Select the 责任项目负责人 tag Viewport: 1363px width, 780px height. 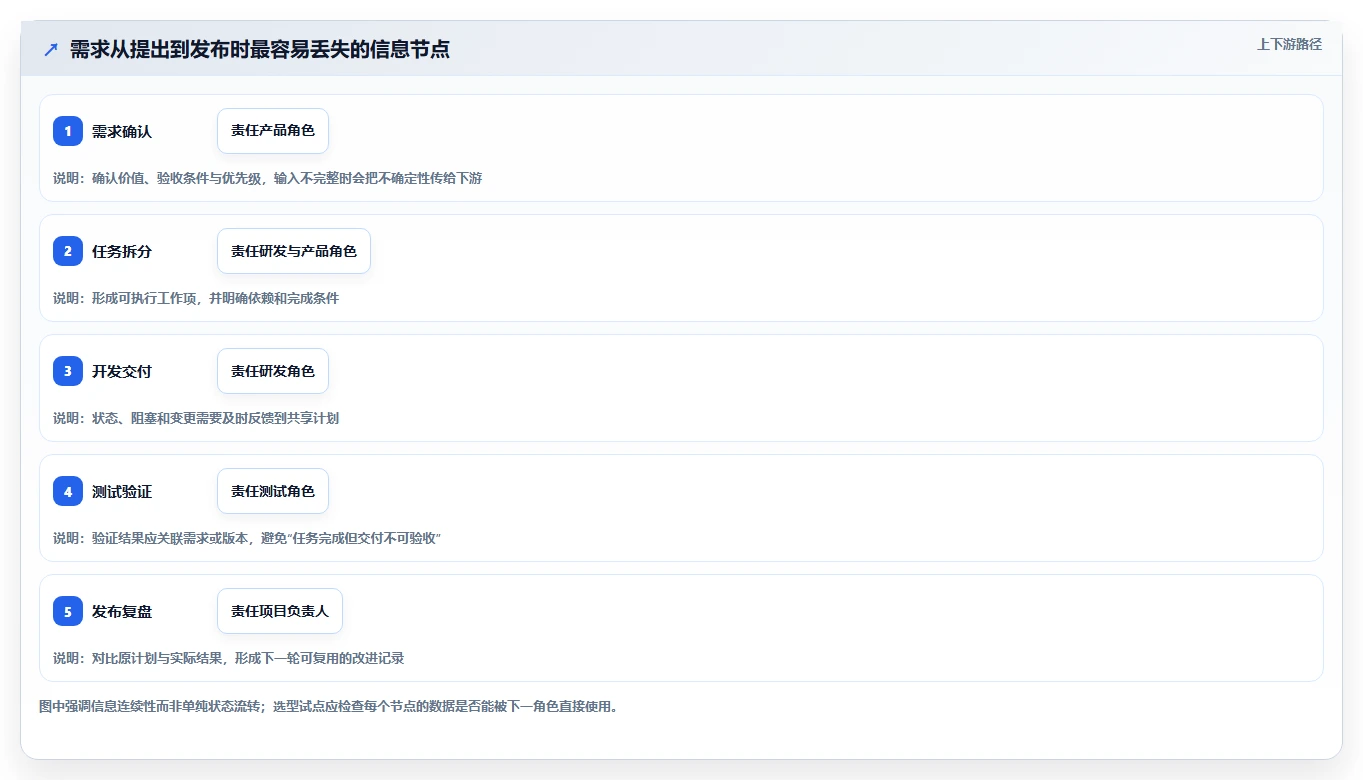[280, 611]
